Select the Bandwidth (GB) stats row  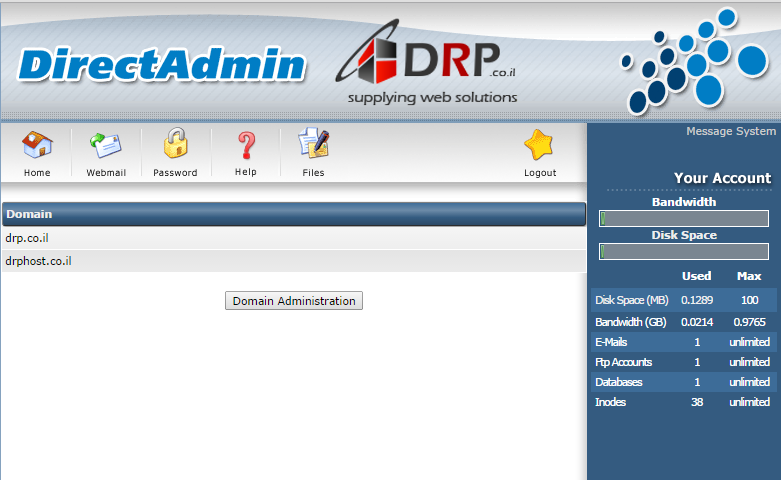tap(684, 321)
